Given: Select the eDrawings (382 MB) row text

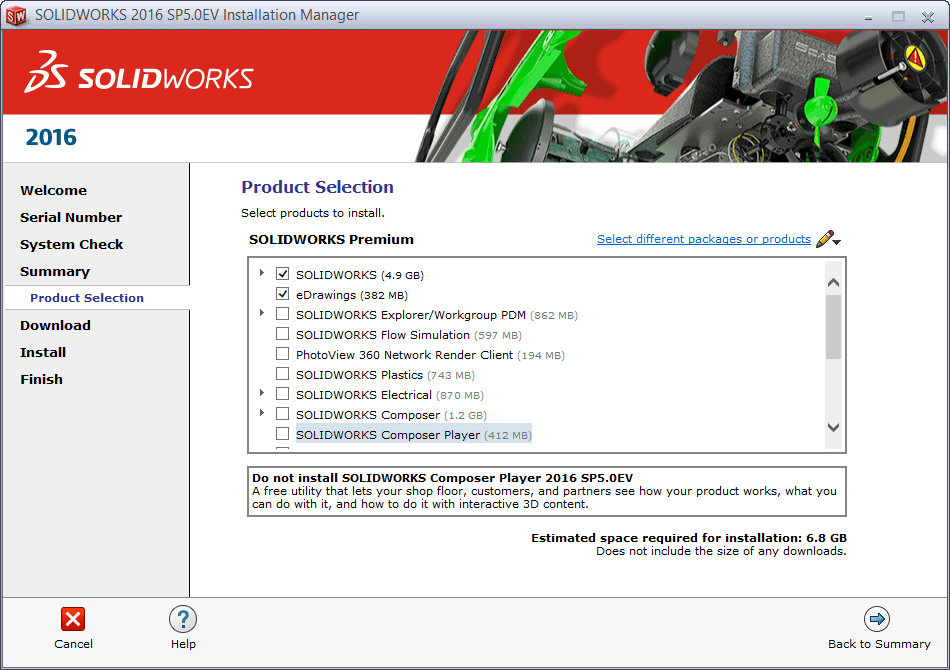Looking at the screenshot, I should pyautogui.click(x=352, y=295).
